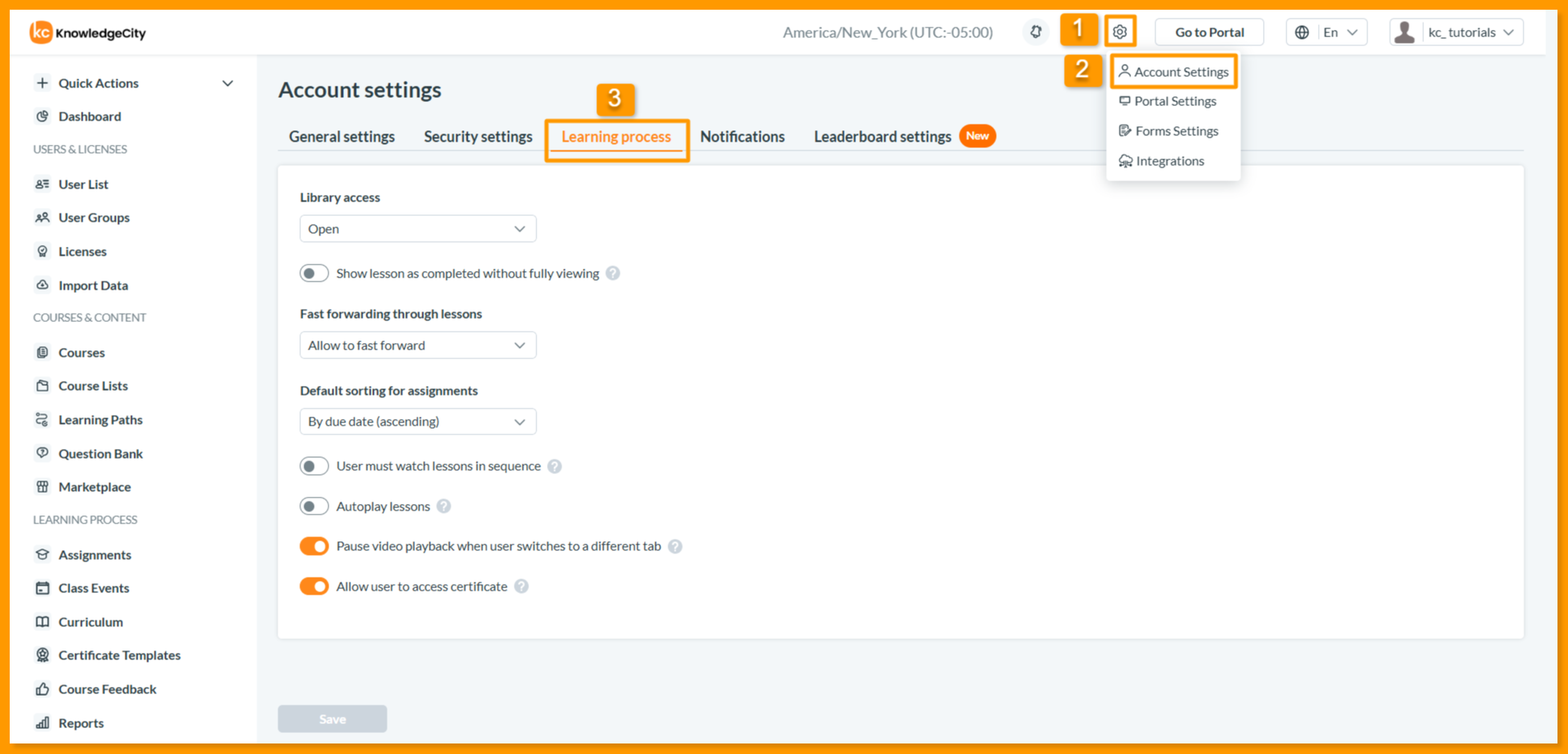The height and width of the screenshot is (754, 1568).
Task: Open Default sorting for assignments dropdown
Action: pos(417,421)
